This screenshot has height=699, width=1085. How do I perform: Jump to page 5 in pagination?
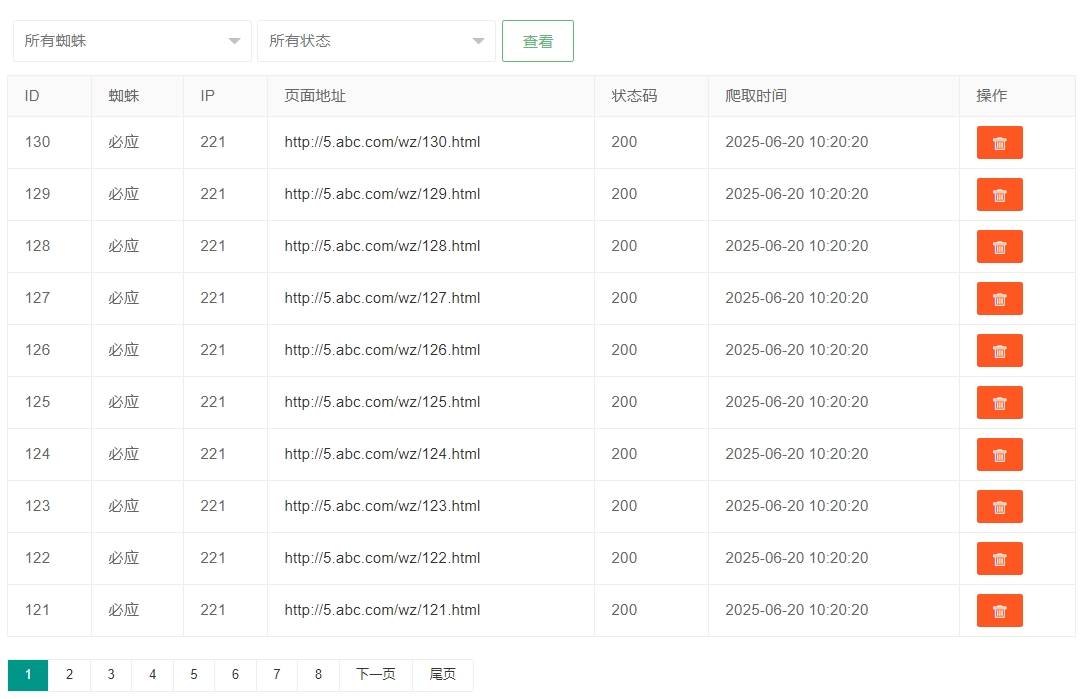tap(194, 675)
